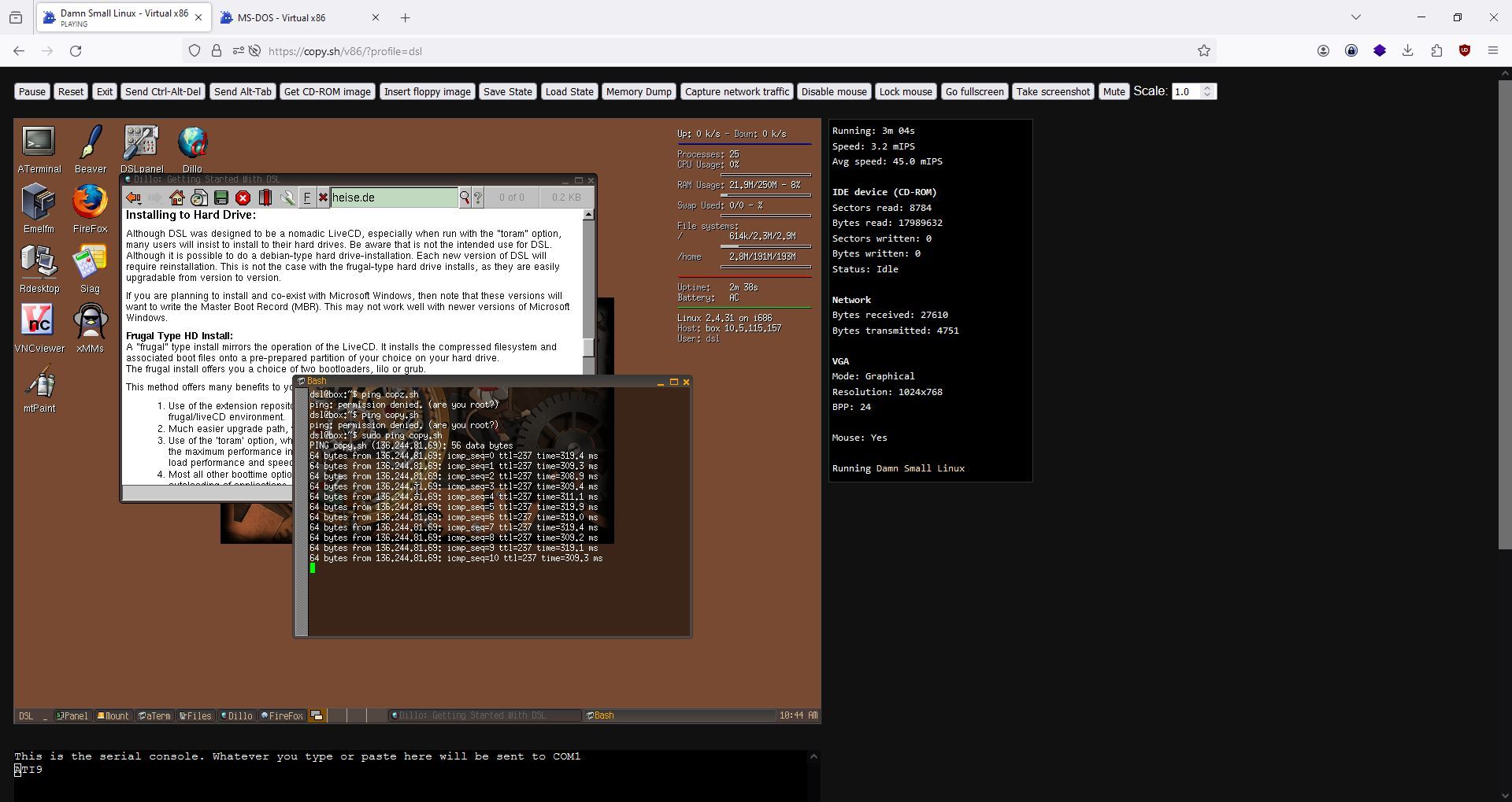The image size is (1512, 802).
Task: Open the DSL menu in the taskbar
Action: pyautogui.click(x=26, y=716)
